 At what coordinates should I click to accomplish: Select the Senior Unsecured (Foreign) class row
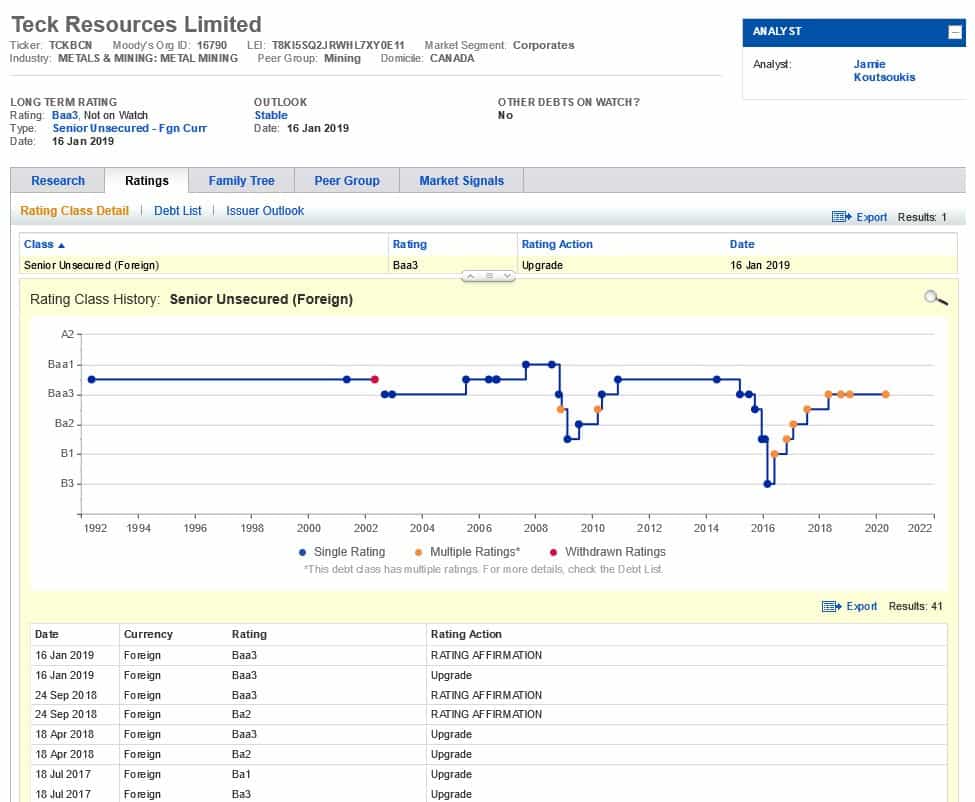[x=488, y=265]
